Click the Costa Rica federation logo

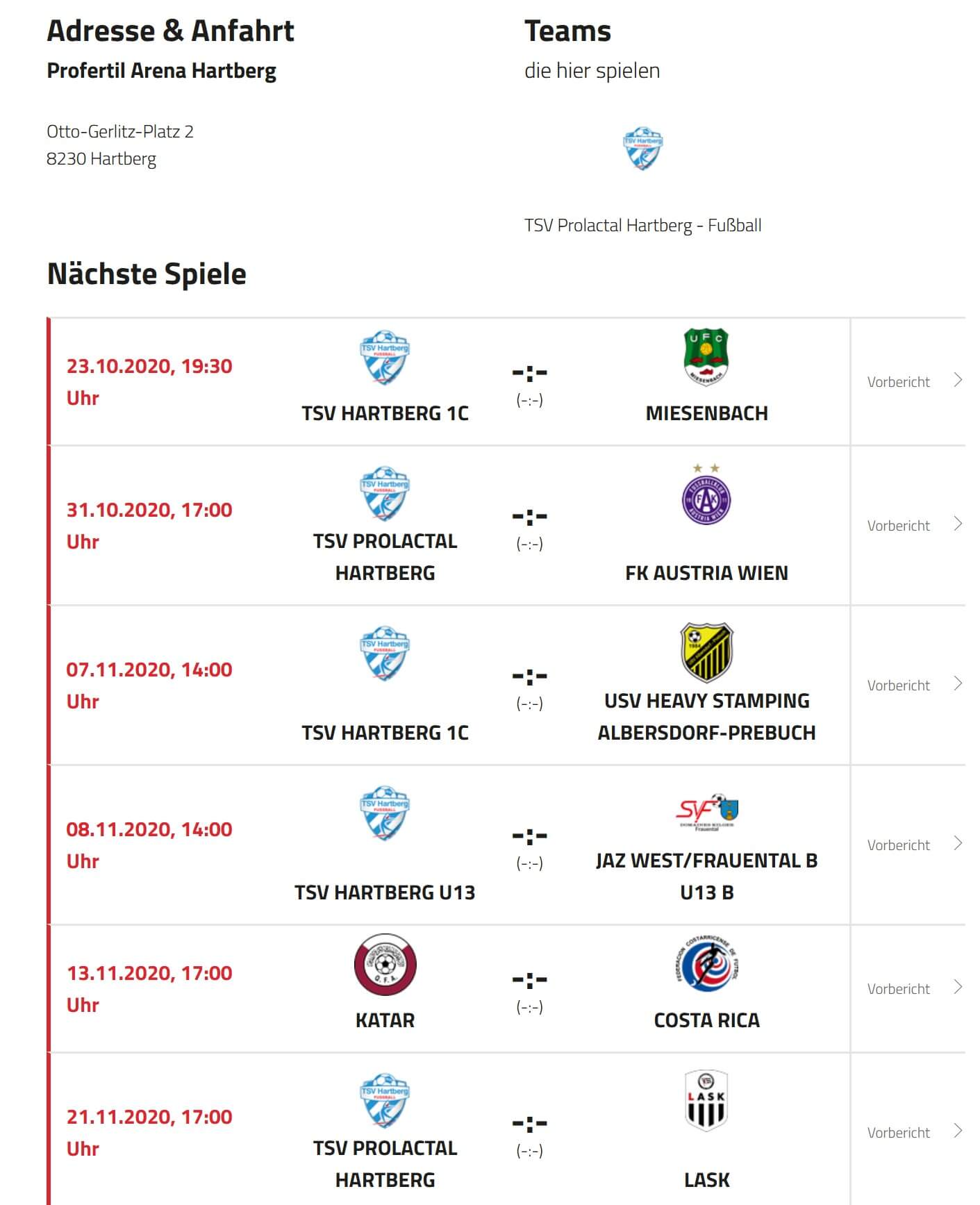[706, 965]
